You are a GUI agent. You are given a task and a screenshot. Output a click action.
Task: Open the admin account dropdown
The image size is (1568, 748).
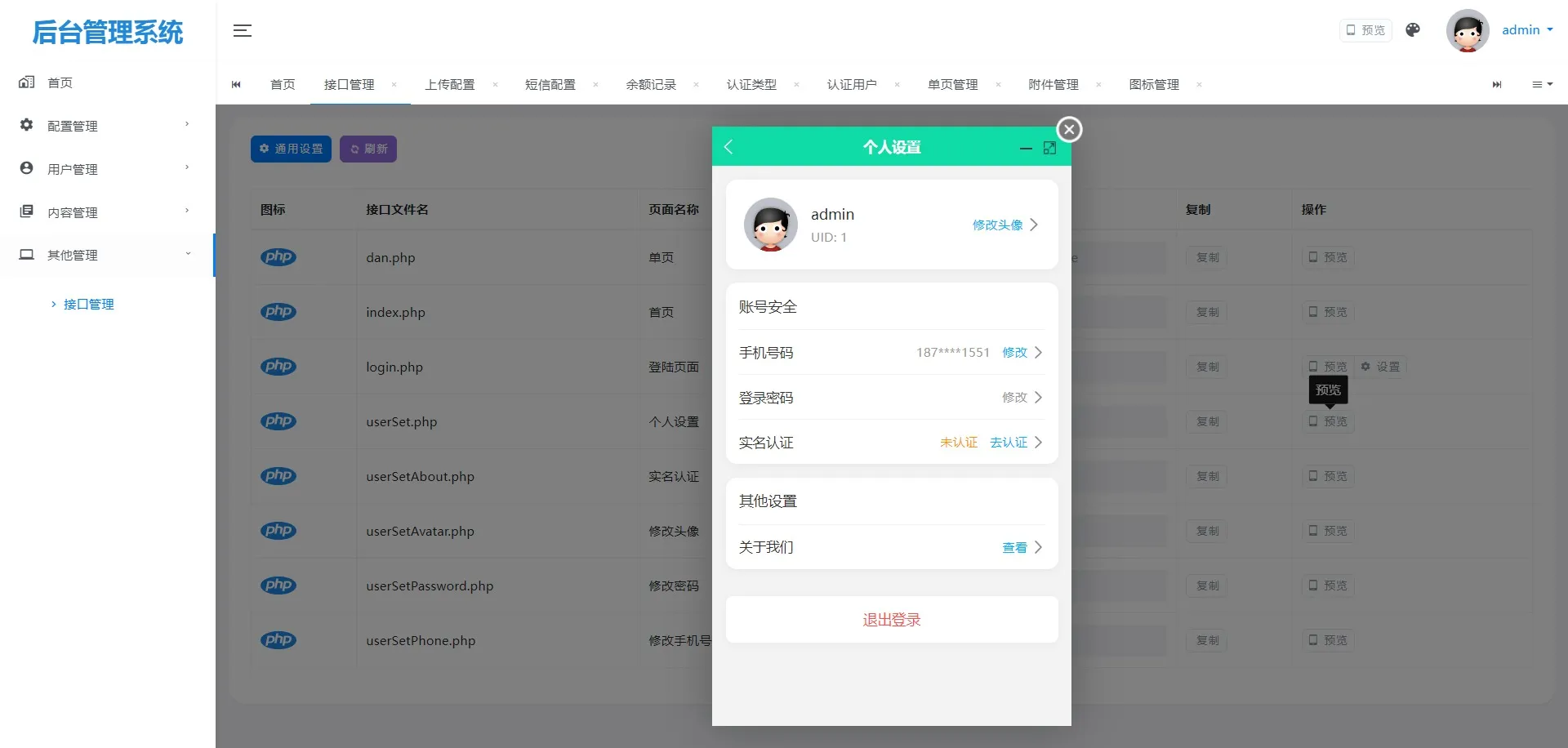1526,29
